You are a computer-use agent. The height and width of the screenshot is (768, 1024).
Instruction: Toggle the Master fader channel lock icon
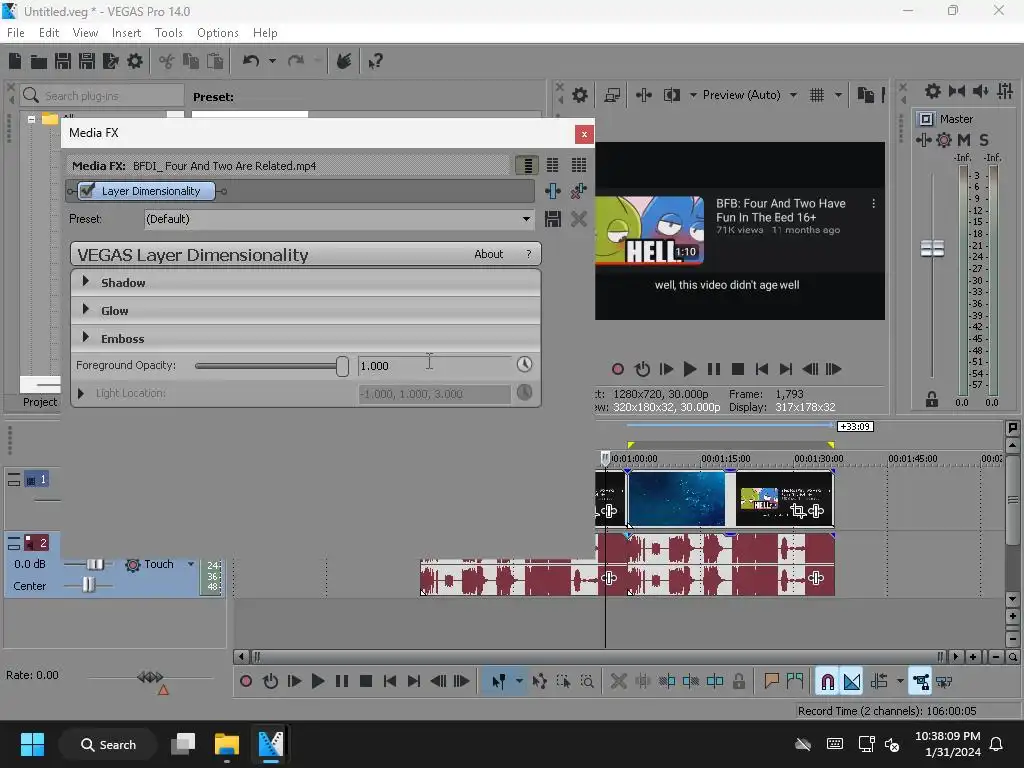pos(932,400)
